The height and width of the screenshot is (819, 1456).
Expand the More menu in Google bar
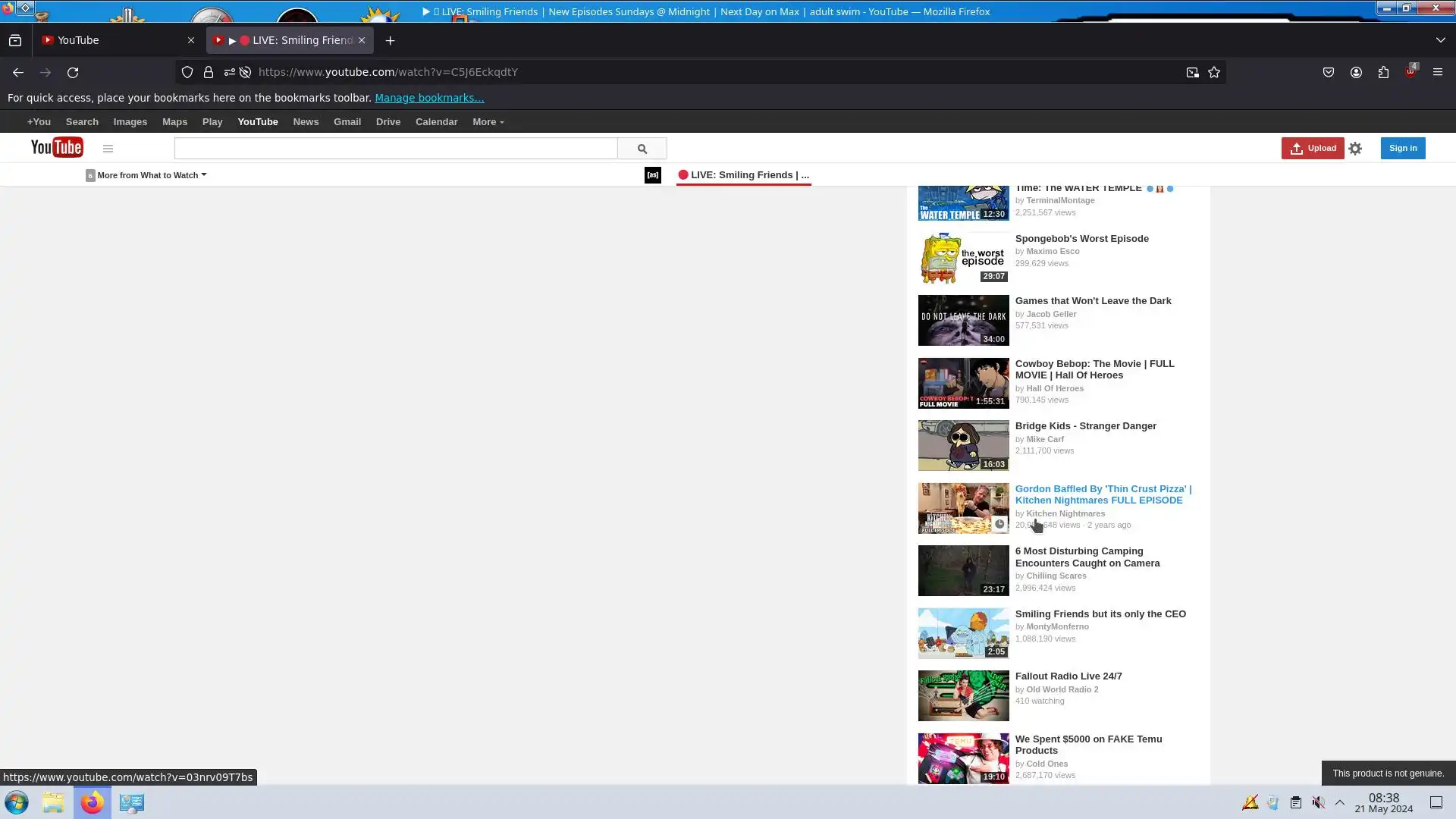(x=488, y=122)
